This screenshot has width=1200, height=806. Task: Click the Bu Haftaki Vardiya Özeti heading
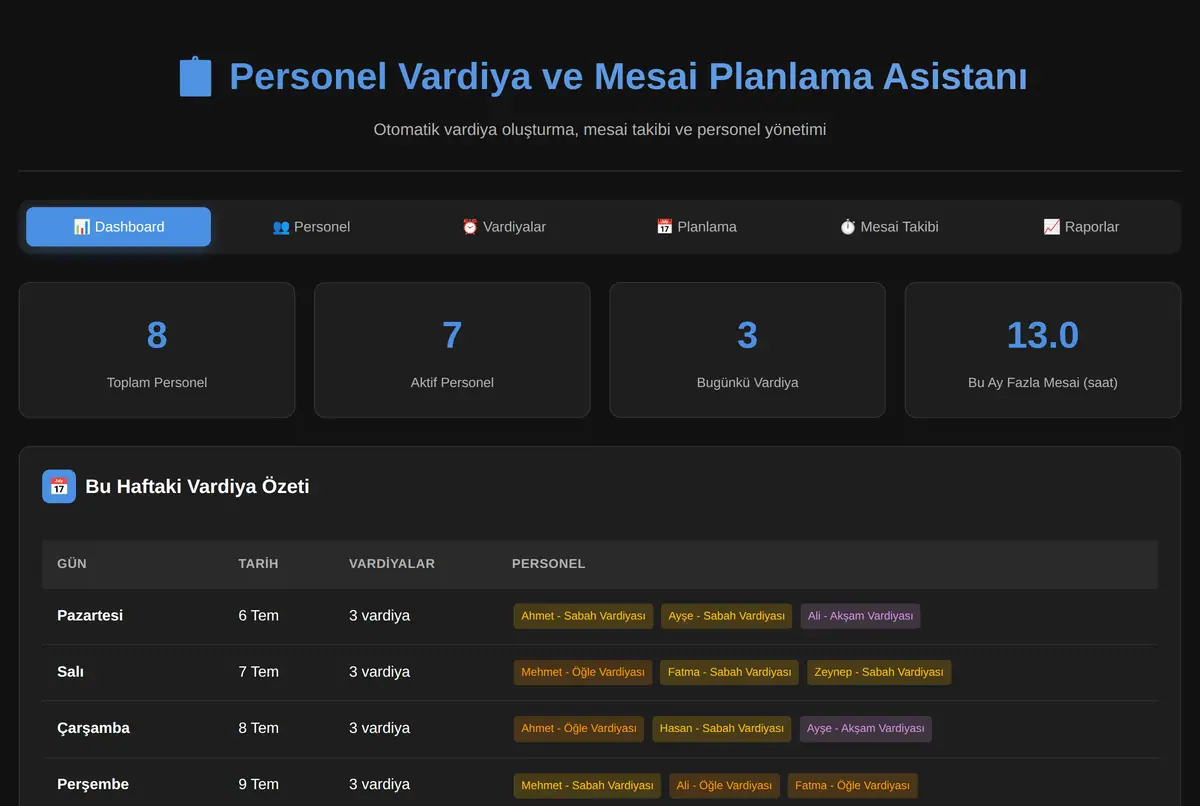tap(198, 487)
